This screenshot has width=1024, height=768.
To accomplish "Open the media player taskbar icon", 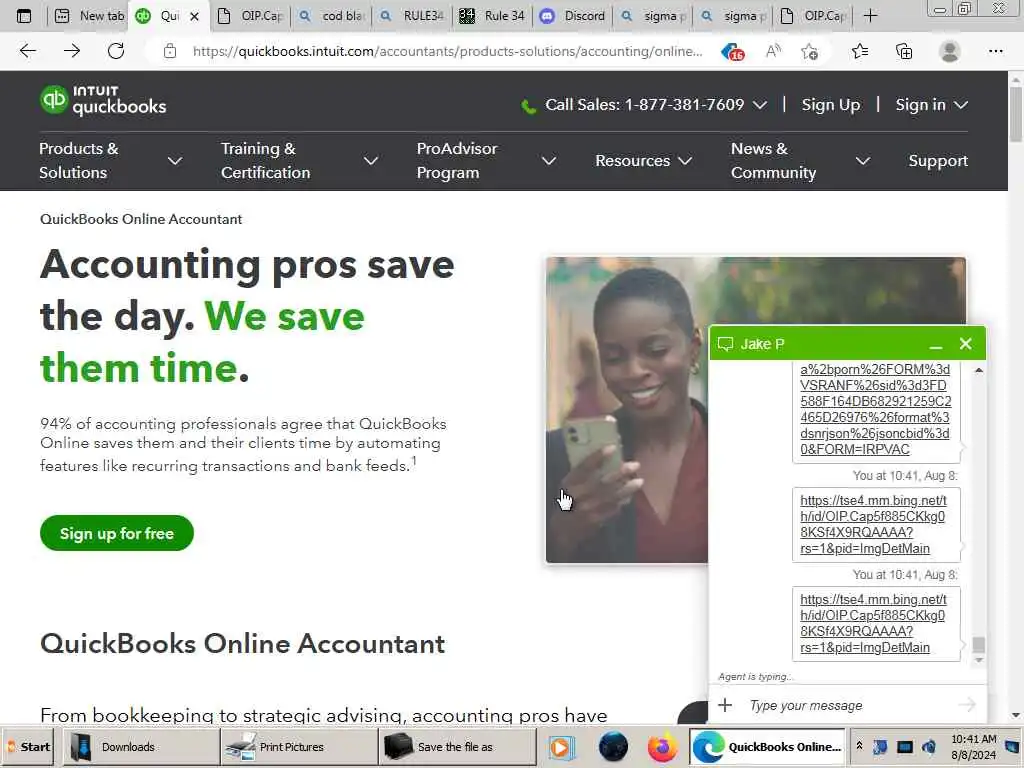I will [x=561, y=747].
